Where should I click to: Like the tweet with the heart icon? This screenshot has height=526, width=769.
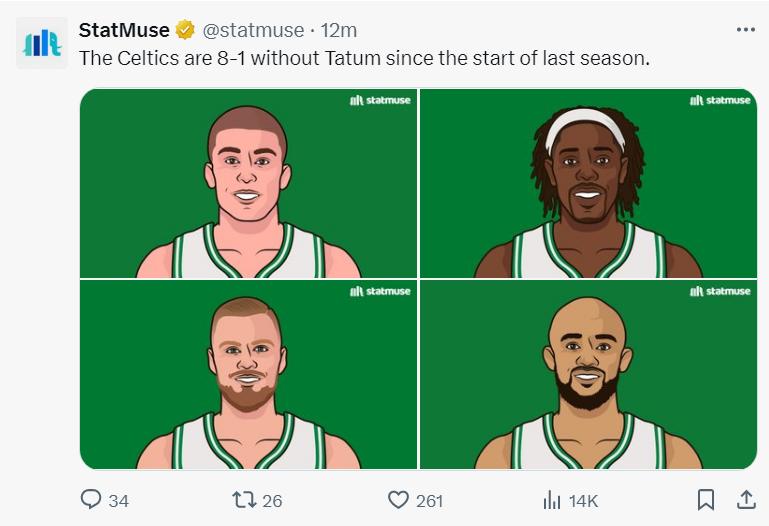point(398,500)
